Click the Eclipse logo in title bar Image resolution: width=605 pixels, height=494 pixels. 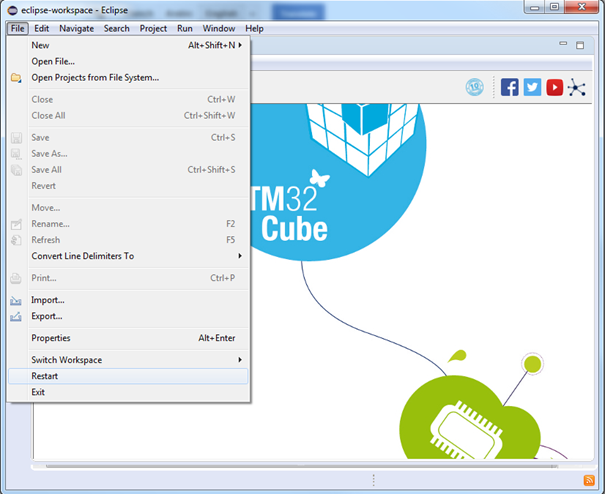pyautogui.click(x=12, y=10)
